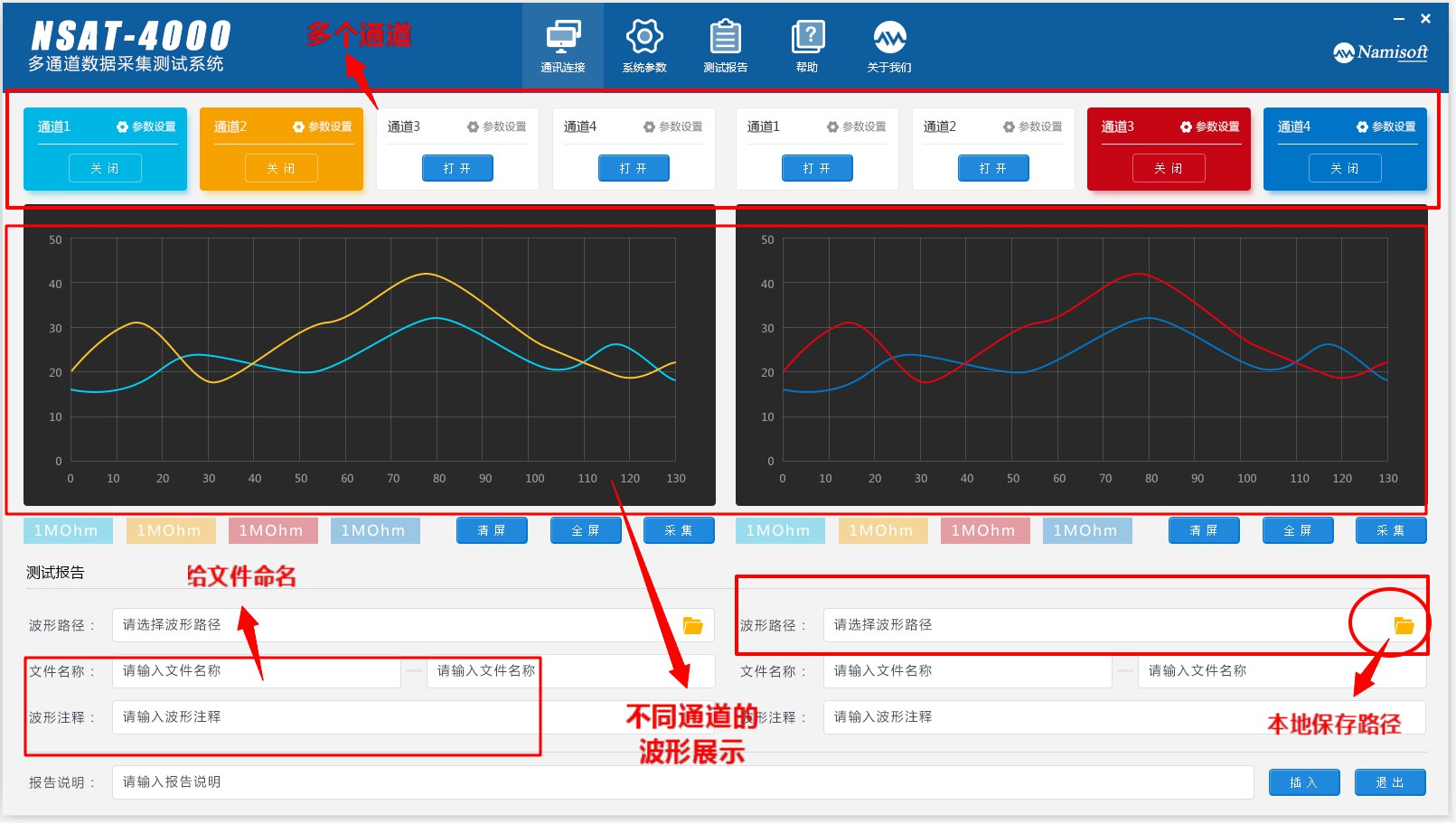
Task: Focus second right 文件名称 field
Action: coord(1282,671)
